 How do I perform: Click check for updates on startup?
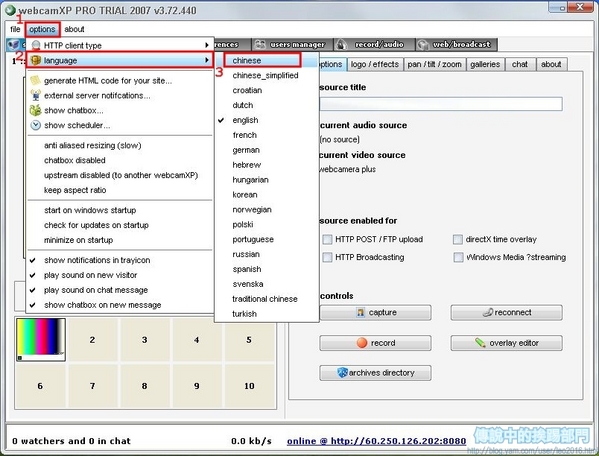click(120, 225)
